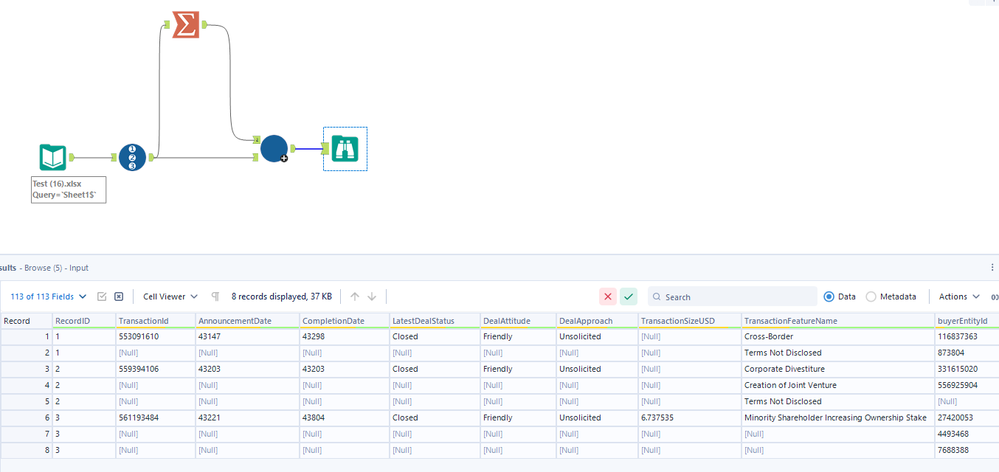
Task: Click the Append Fields output anchor
Action: [292, 148]
